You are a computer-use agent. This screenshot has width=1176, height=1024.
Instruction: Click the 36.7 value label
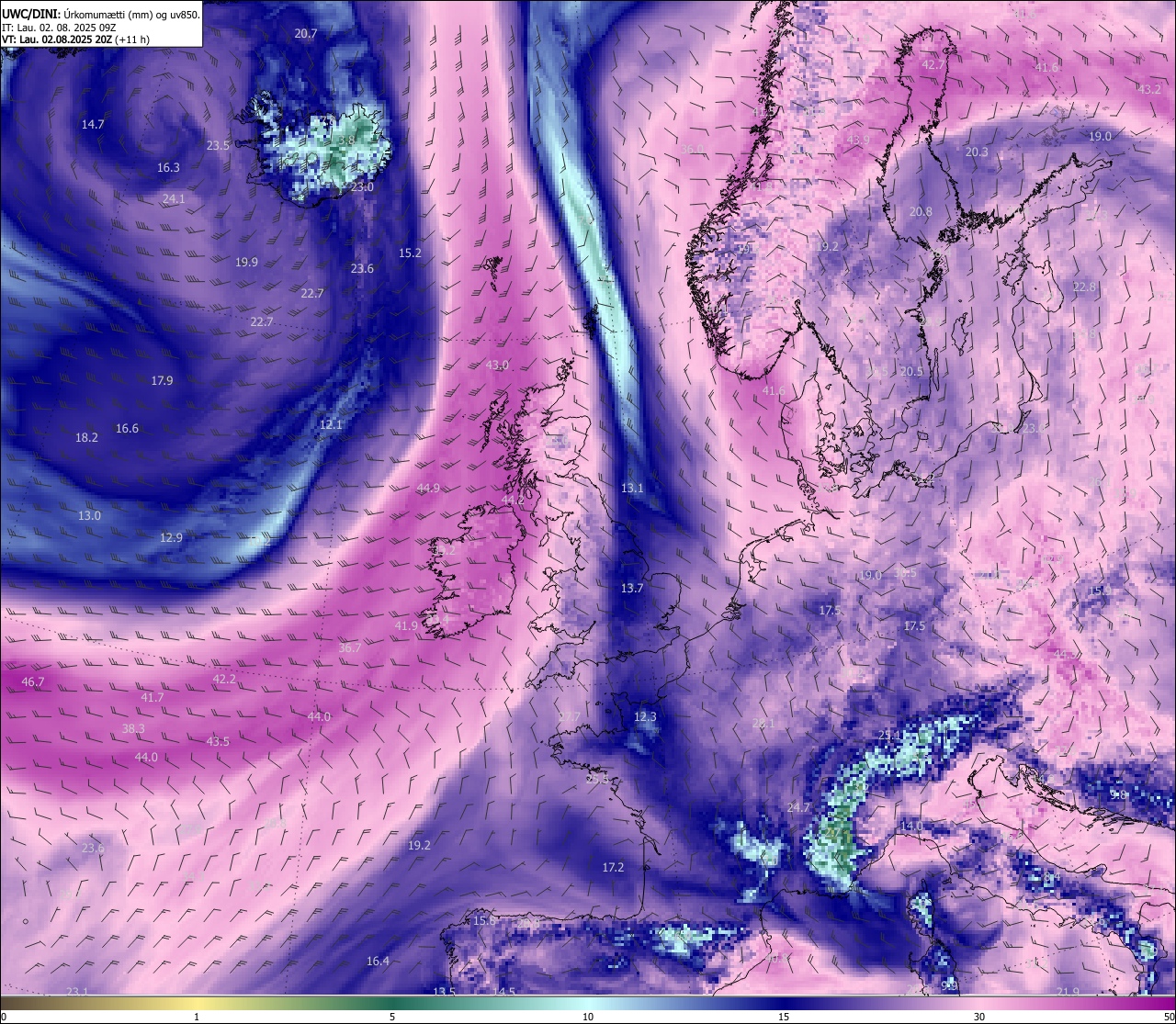click(x=350, y=647)
